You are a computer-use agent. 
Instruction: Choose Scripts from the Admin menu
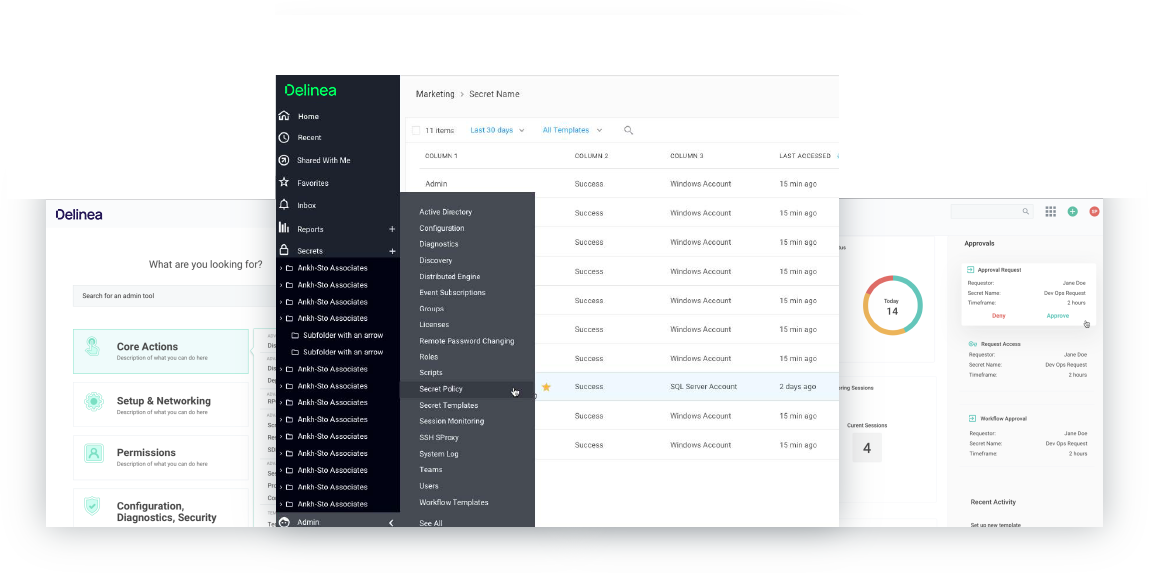pos(431,373)
